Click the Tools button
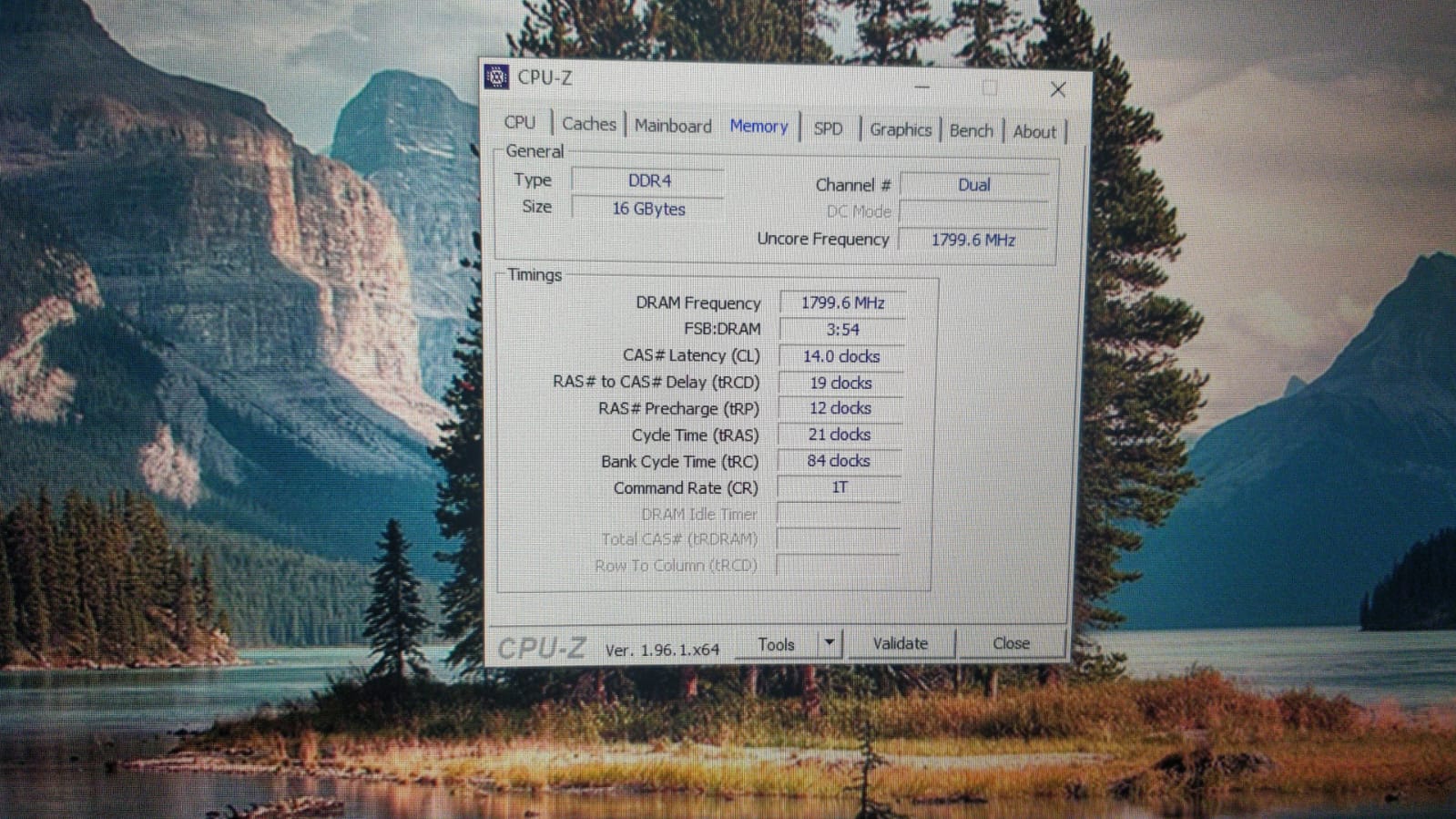 point(777,644)
